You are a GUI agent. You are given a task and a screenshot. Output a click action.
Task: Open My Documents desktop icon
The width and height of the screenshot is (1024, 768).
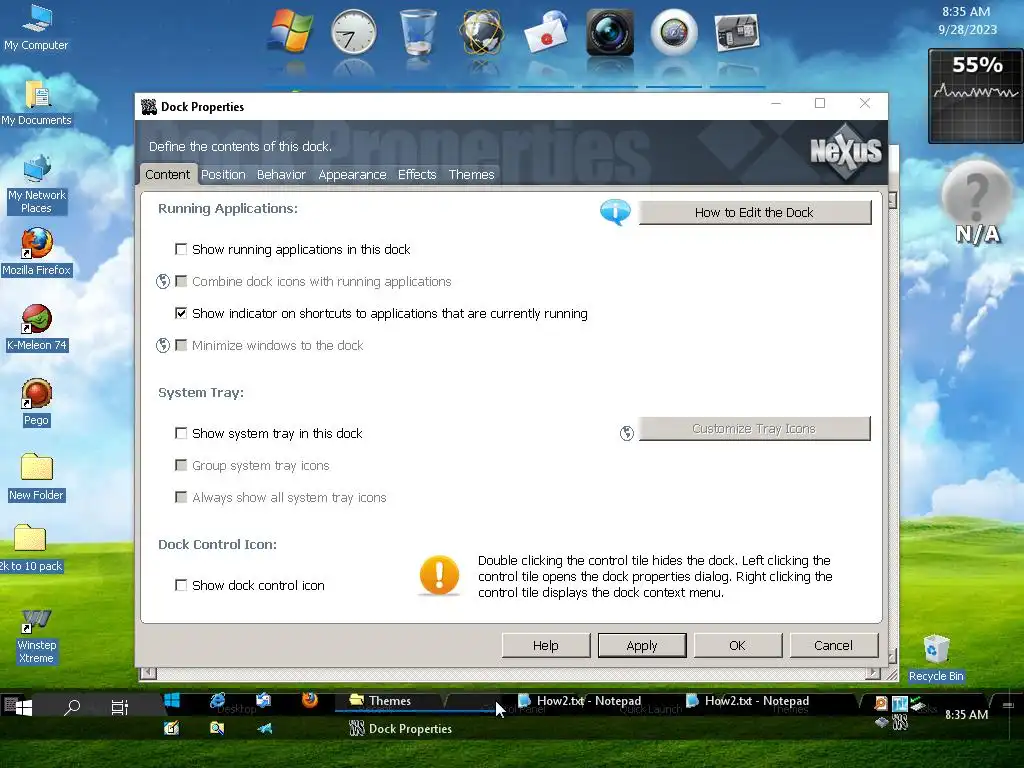tap(36, 103)
